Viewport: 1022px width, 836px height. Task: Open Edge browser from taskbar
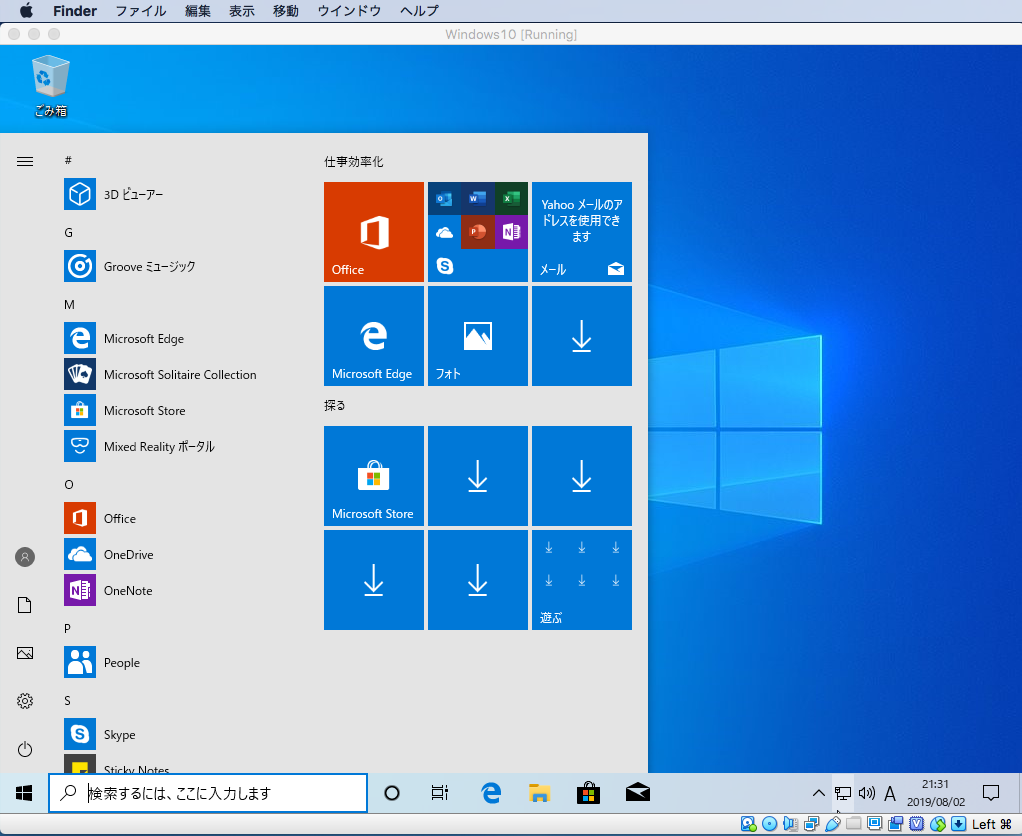491,793
